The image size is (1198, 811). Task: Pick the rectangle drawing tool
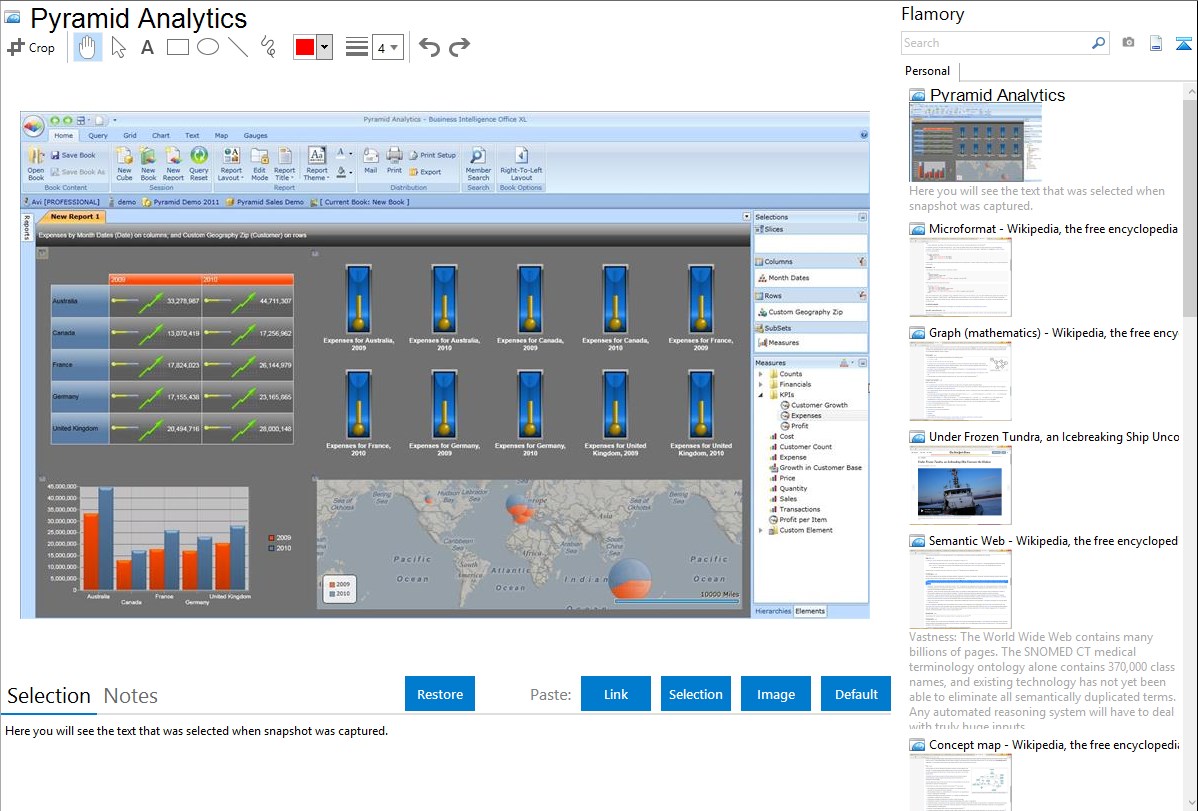pyautogui.click(x=177, y=47)
